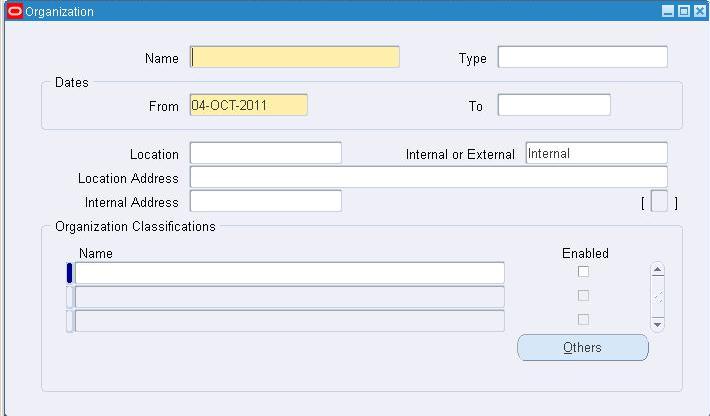Screen dimensions: 710x416
Task: Toggle the first row Enabled checkbox
Action: pos(583,272)
